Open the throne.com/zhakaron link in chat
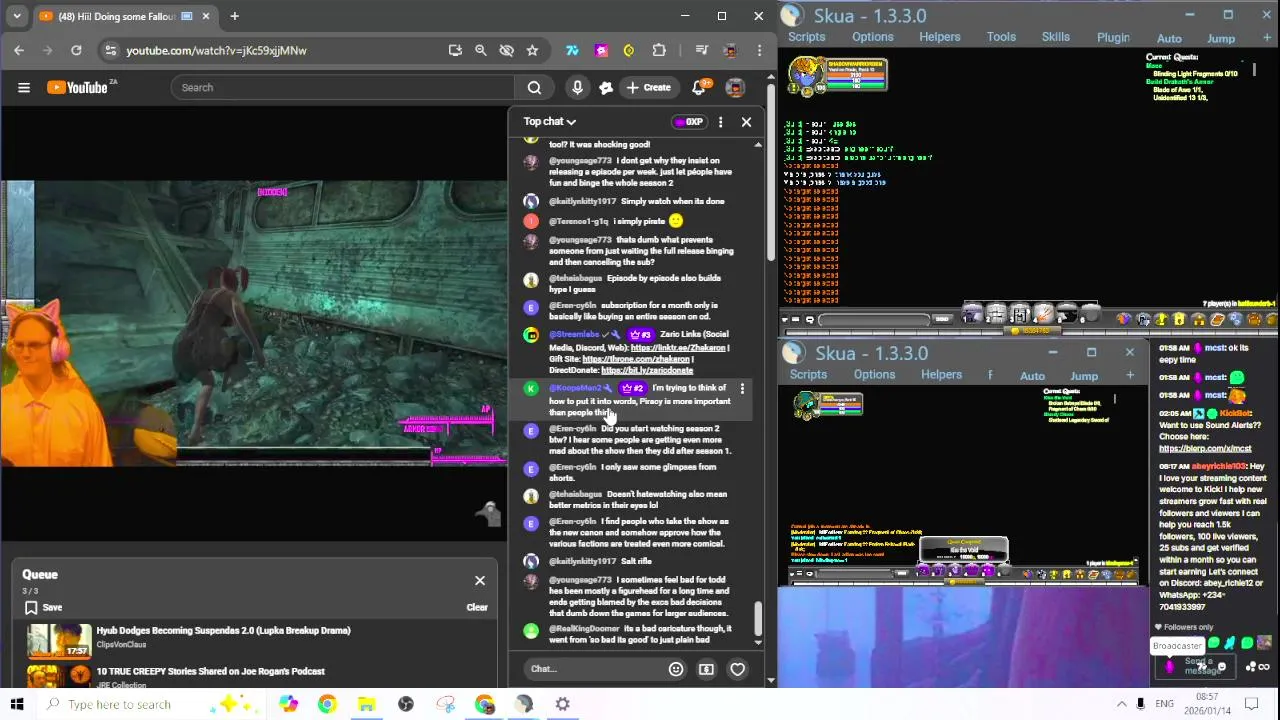The height and width of the screenshot is (720, 1280). (637, 359)
